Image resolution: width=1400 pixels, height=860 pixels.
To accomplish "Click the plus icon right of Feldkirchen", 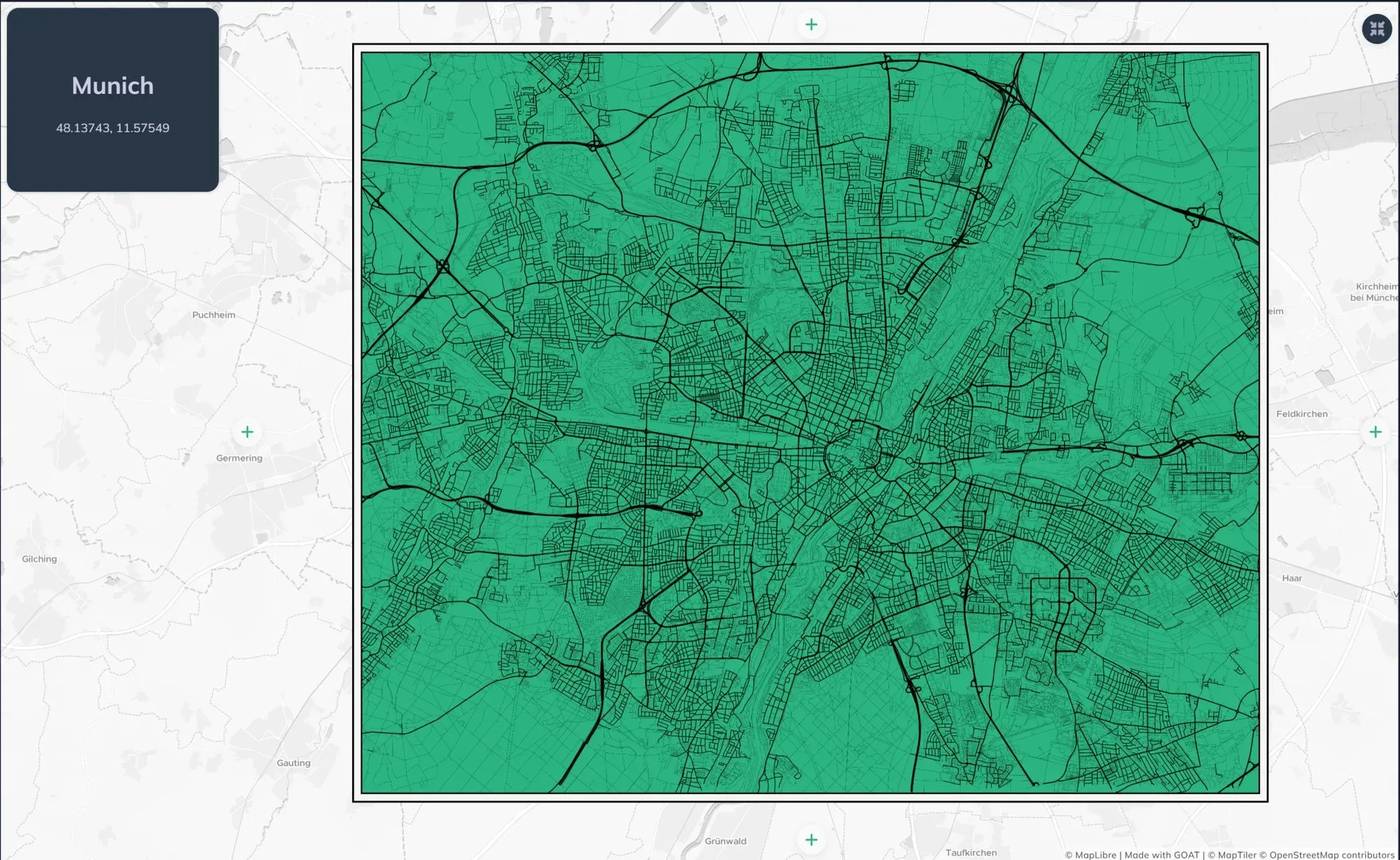I will click(1375, 432).
